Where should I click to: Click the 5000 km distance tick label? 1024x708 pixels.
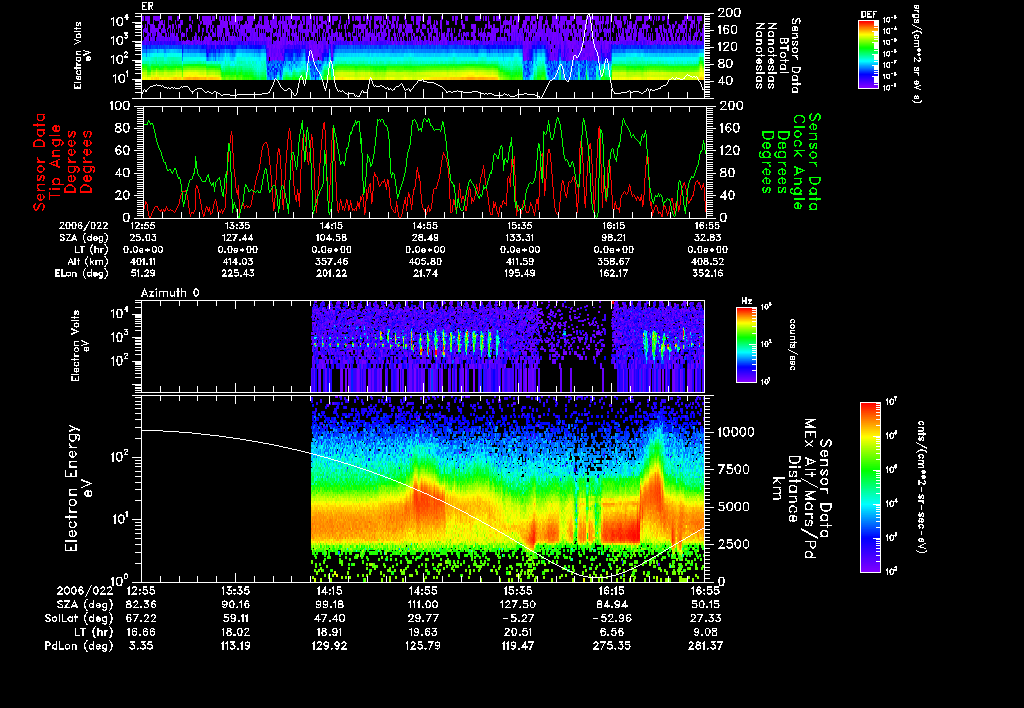[736, 506]
